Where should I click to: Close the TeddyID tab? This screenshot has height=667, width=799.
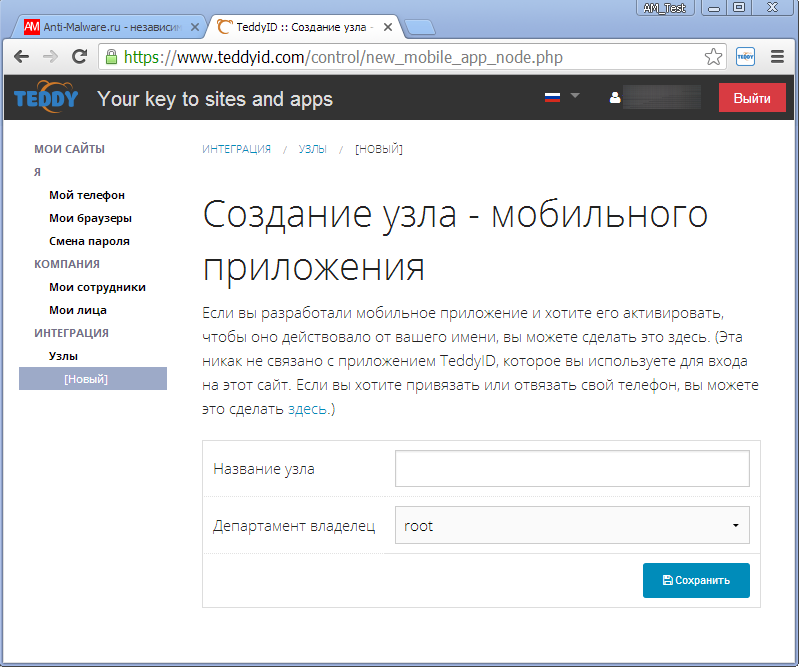pos(388,27)
